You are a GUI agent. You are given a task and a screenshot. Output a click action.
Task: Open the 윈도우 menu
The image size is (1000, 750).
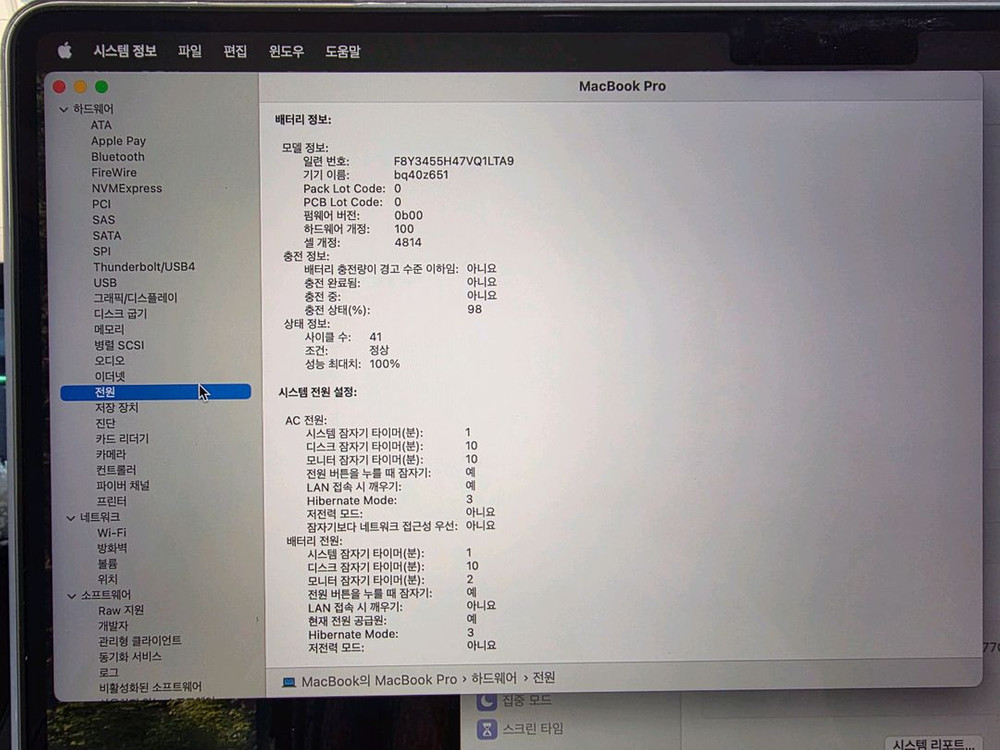click(x=288, y=51)
